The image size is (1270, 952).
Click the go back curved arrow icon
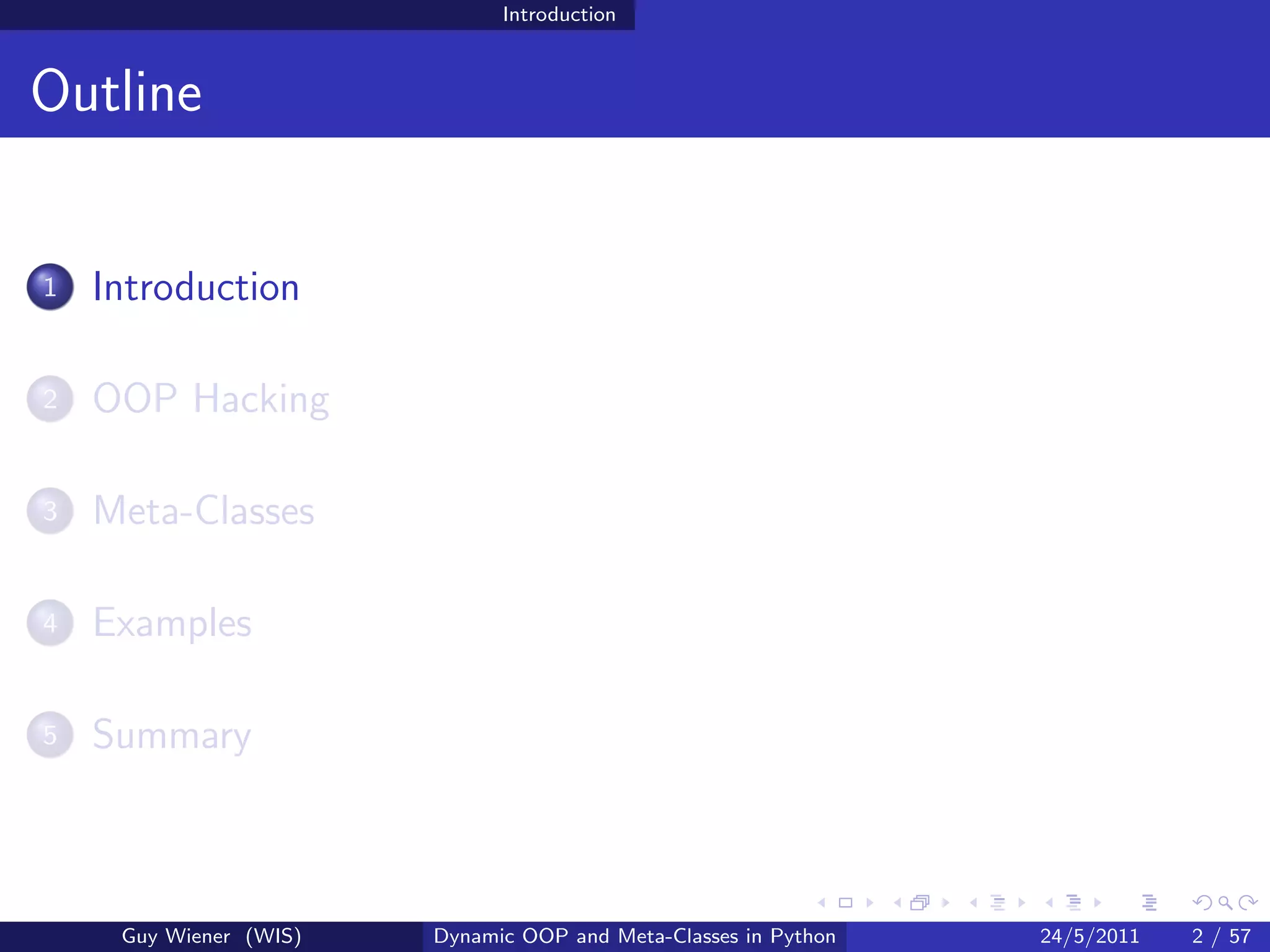(x=1202, y=903)
